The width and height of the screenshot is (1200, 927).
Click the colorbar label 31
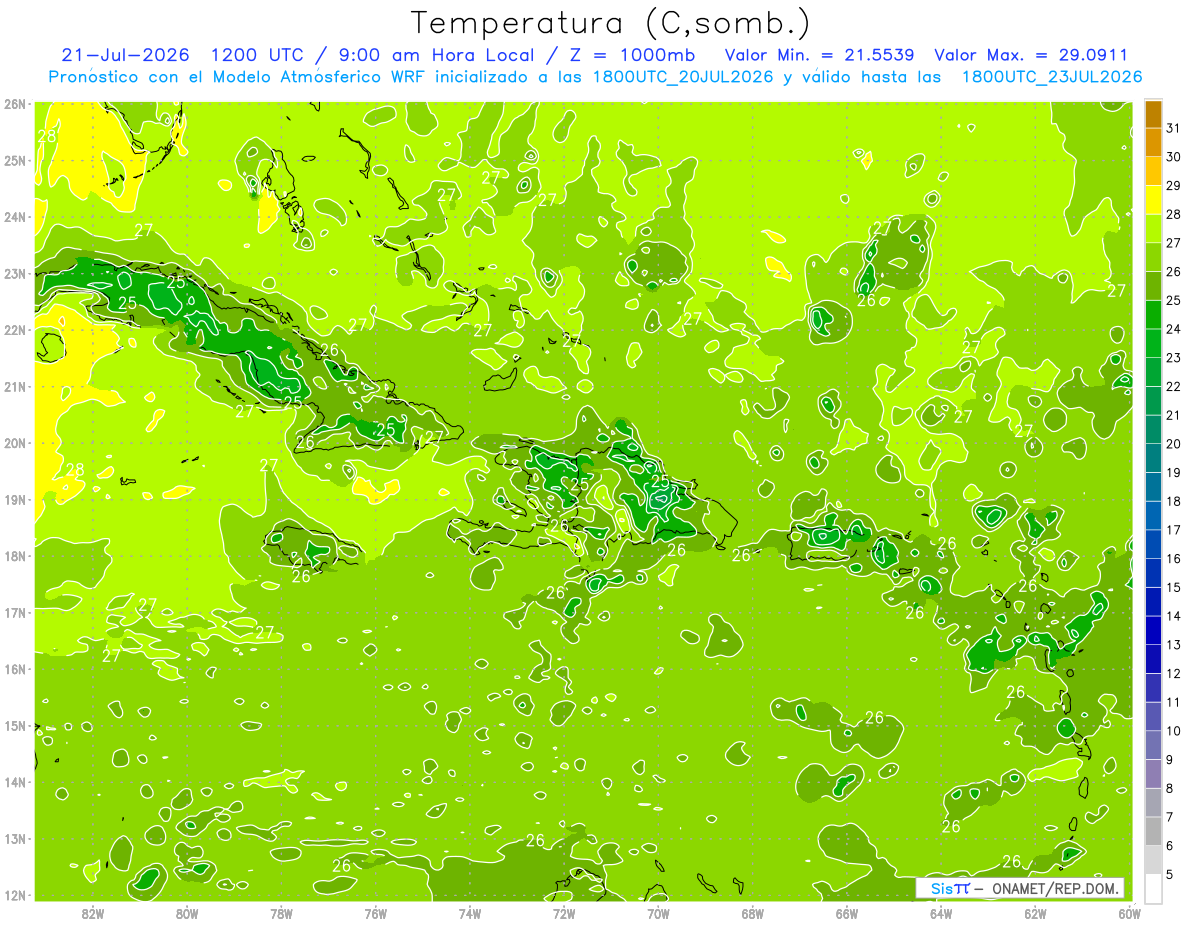coord(1174,128)
